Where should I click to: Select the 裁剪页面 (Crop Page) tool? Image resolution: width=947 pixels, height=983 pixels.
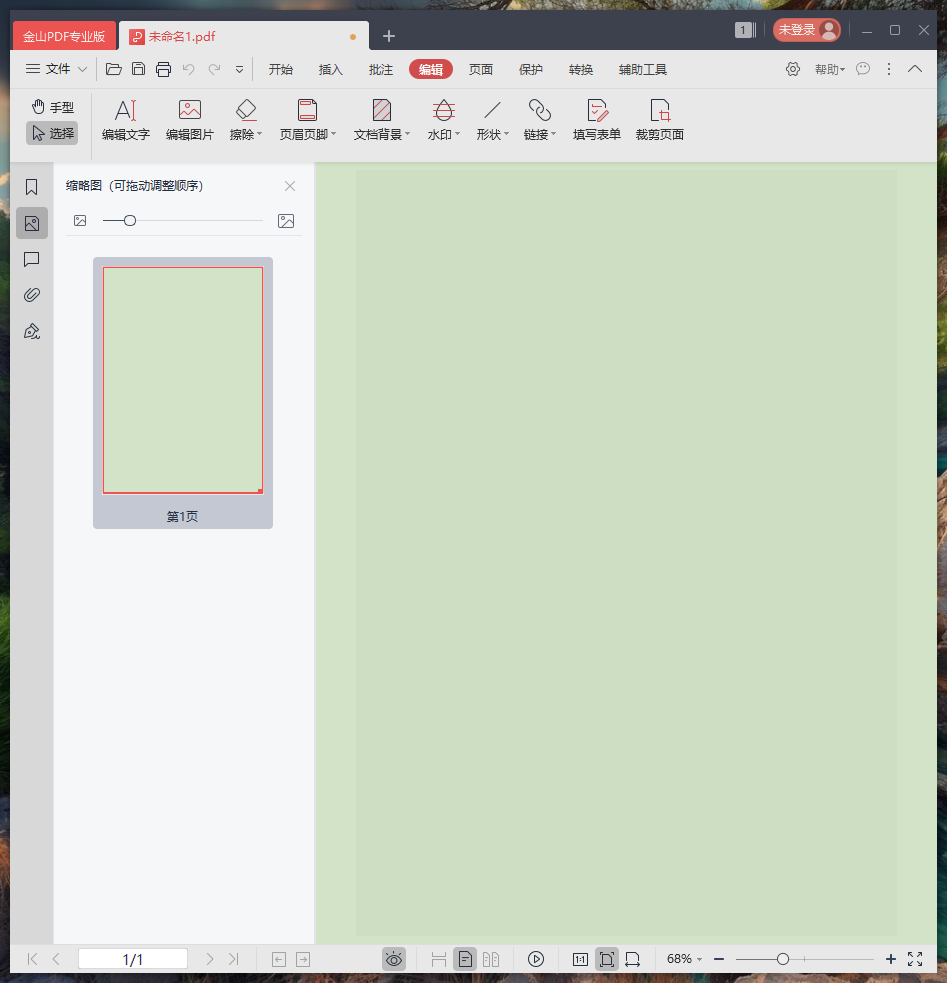pyautogui.click(x=659, y=120)
